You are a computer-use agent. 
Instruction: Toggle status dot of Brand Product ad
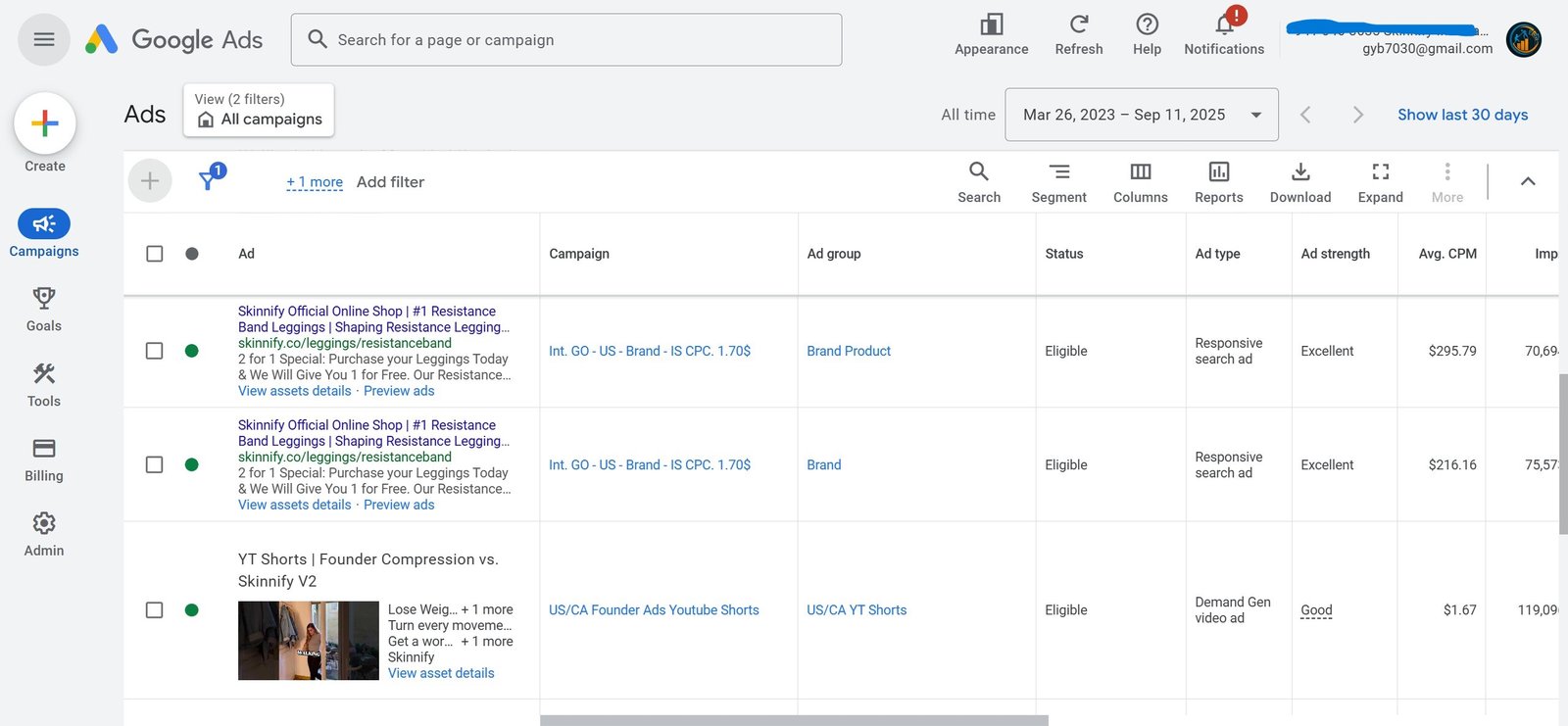pos(192,351)
